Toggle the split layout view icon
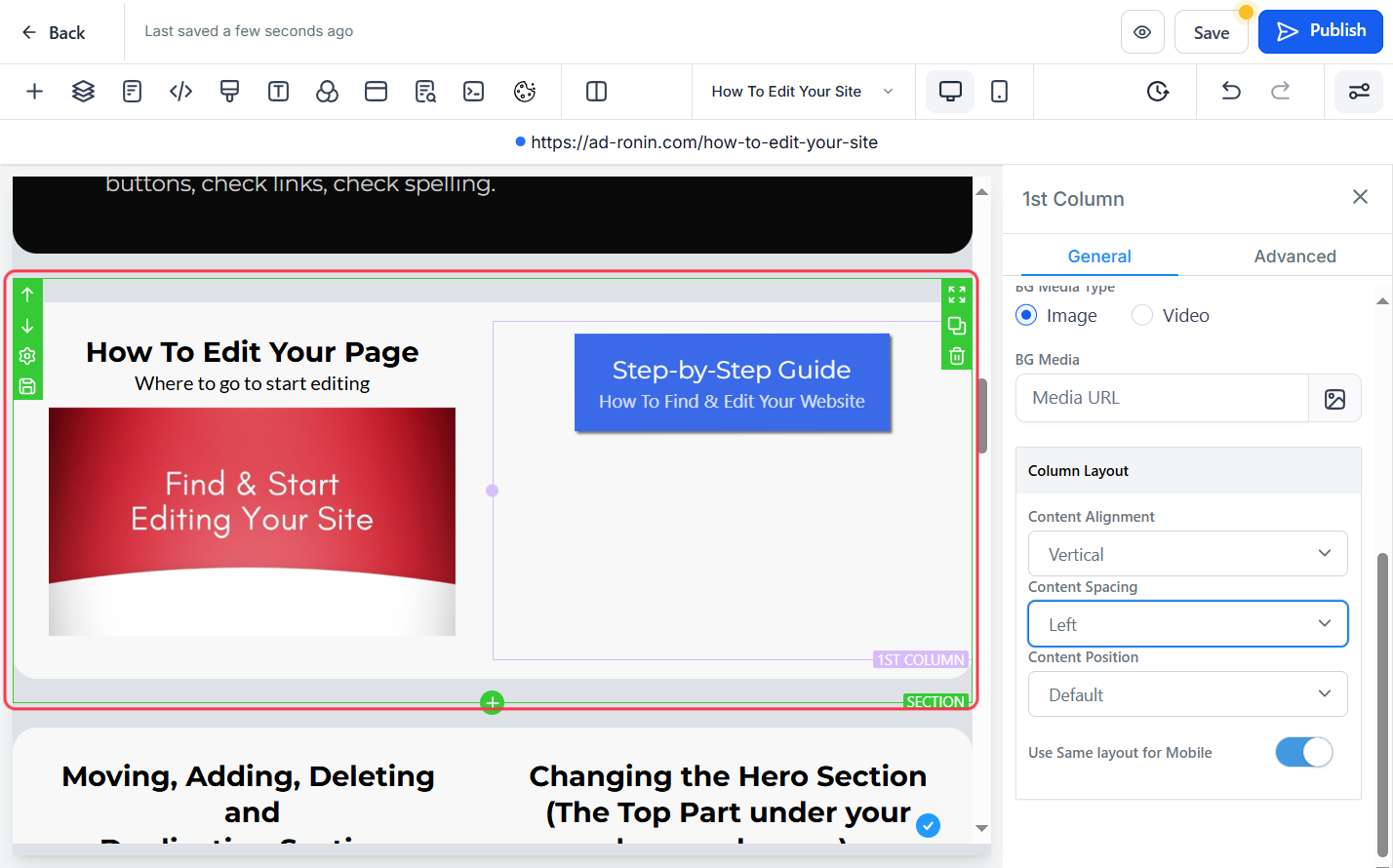This screenshot has height=868, width=1393. (x=596, y=92)
